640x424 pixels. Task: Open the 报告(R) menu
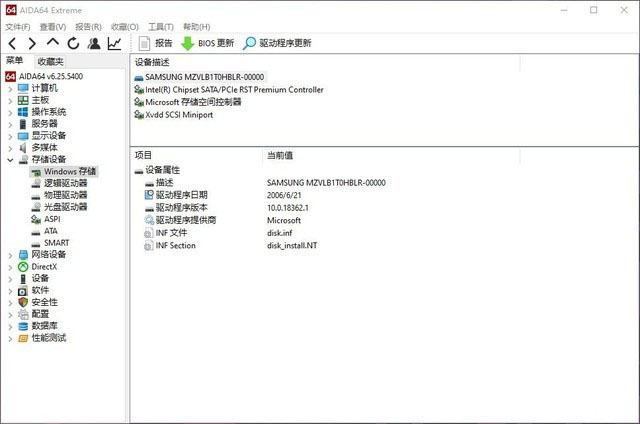coord(88,27)
